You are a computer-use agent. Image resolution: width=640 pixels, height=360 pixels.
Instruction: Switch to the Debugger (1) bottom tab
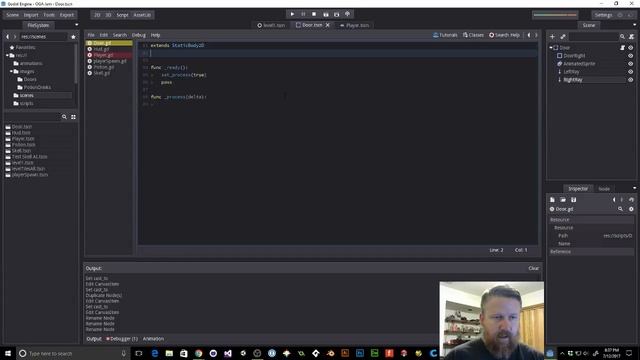(122, 339)
